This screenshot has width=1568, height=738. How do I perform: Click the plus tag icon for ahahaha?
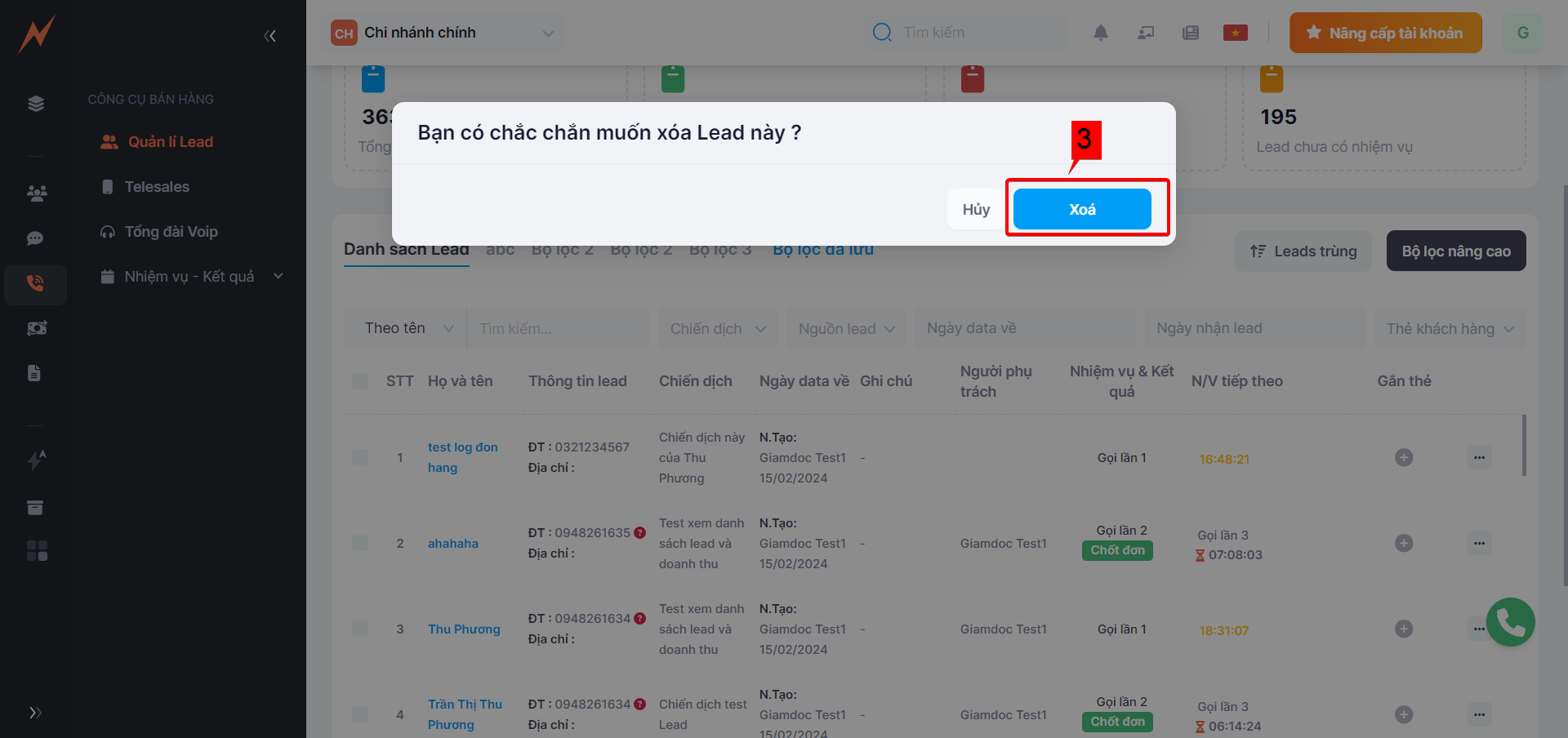(x=1403, y=544)
